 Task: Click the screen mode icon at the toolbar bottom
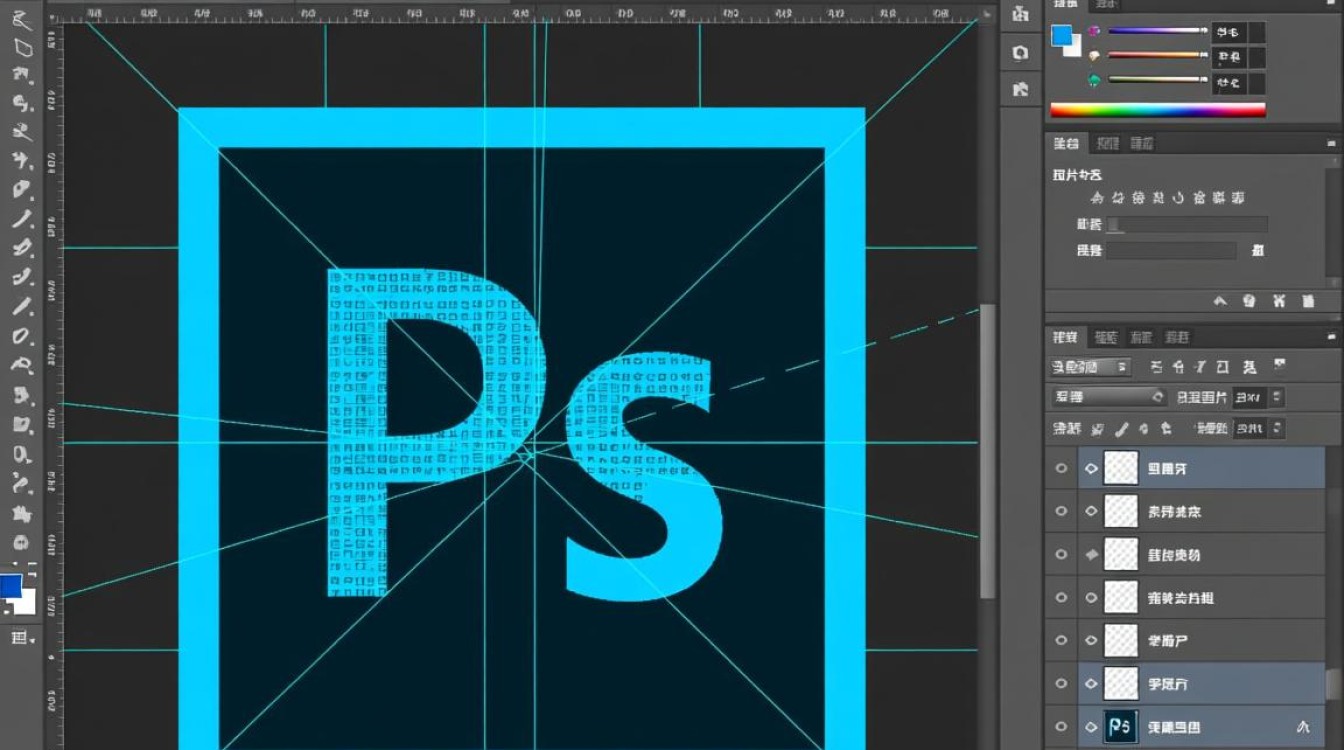point(21,638)
